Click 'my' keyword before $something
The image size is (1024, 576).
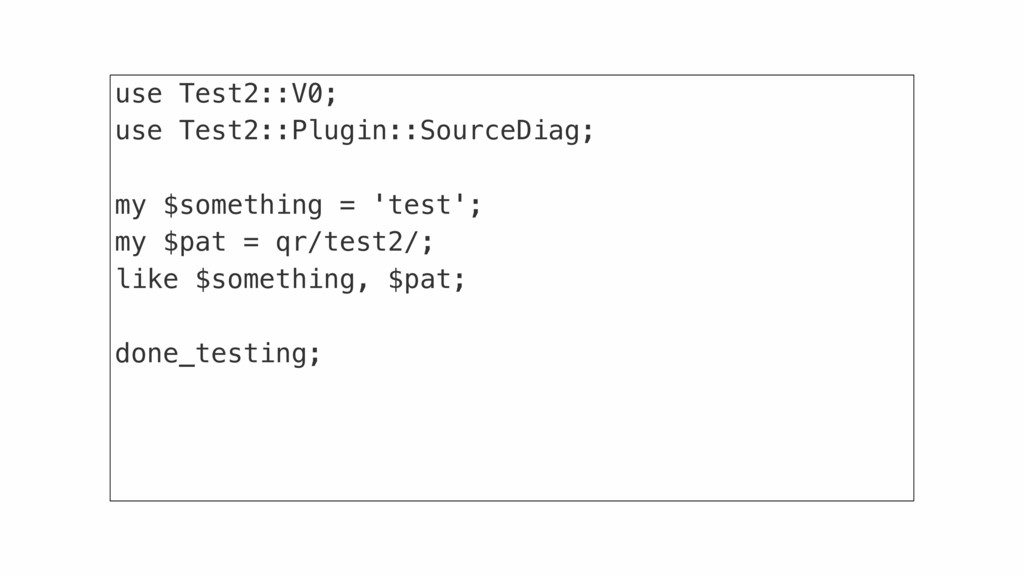[131, 206]
